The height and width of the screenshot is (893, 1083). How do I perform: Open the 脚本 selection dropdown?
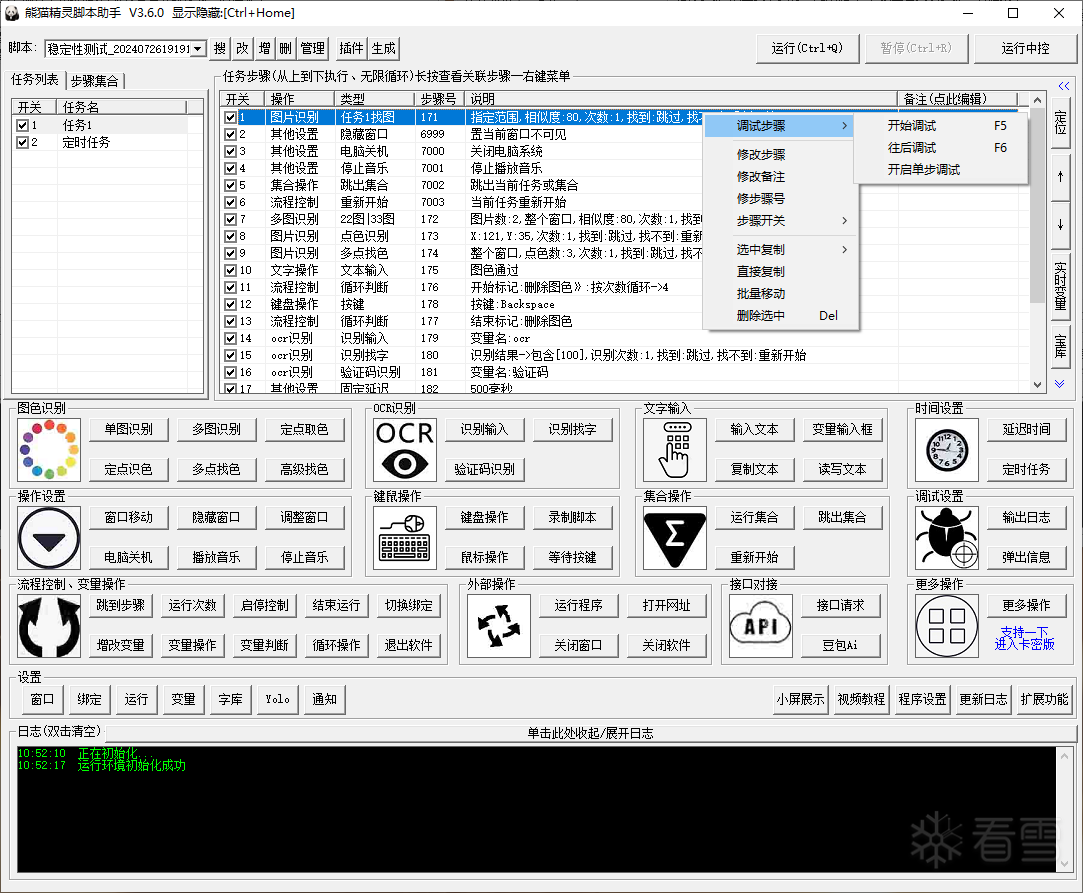click(198, 48)
